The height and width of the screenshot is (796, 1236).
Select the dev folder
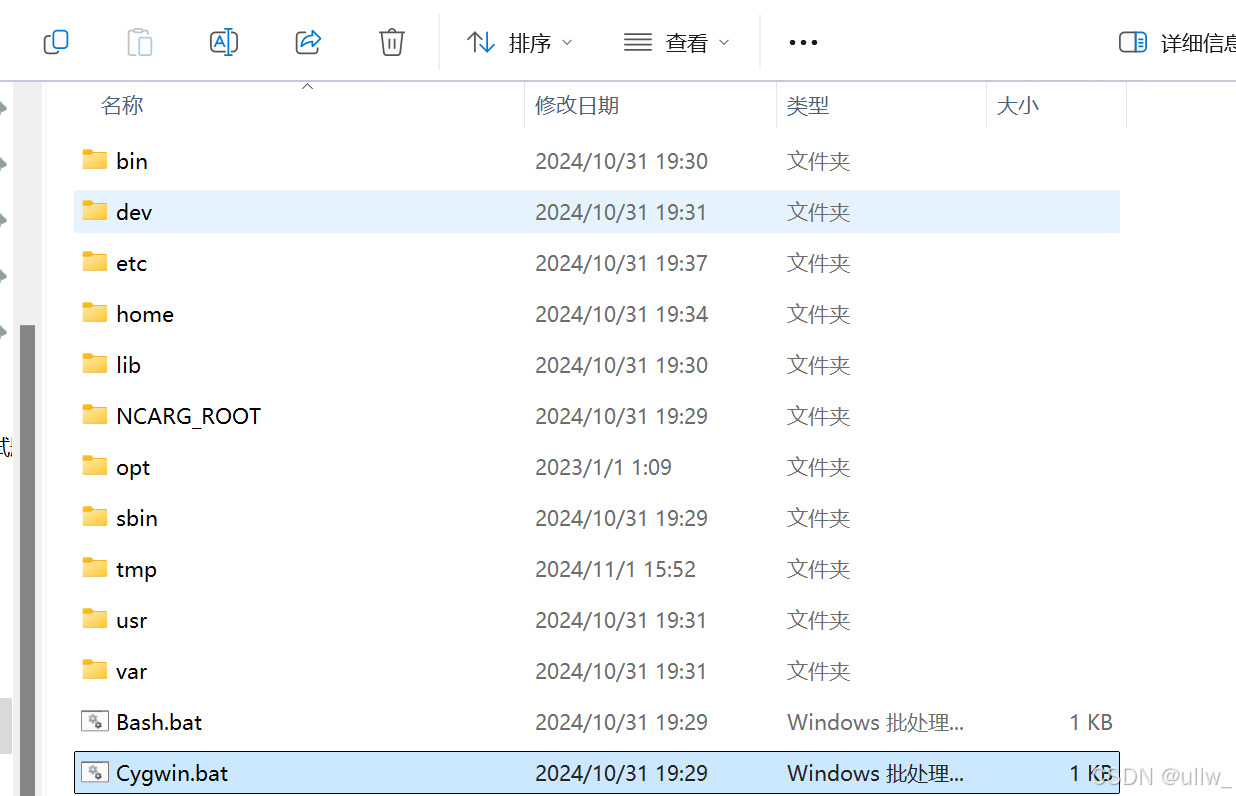click(133, 212)
